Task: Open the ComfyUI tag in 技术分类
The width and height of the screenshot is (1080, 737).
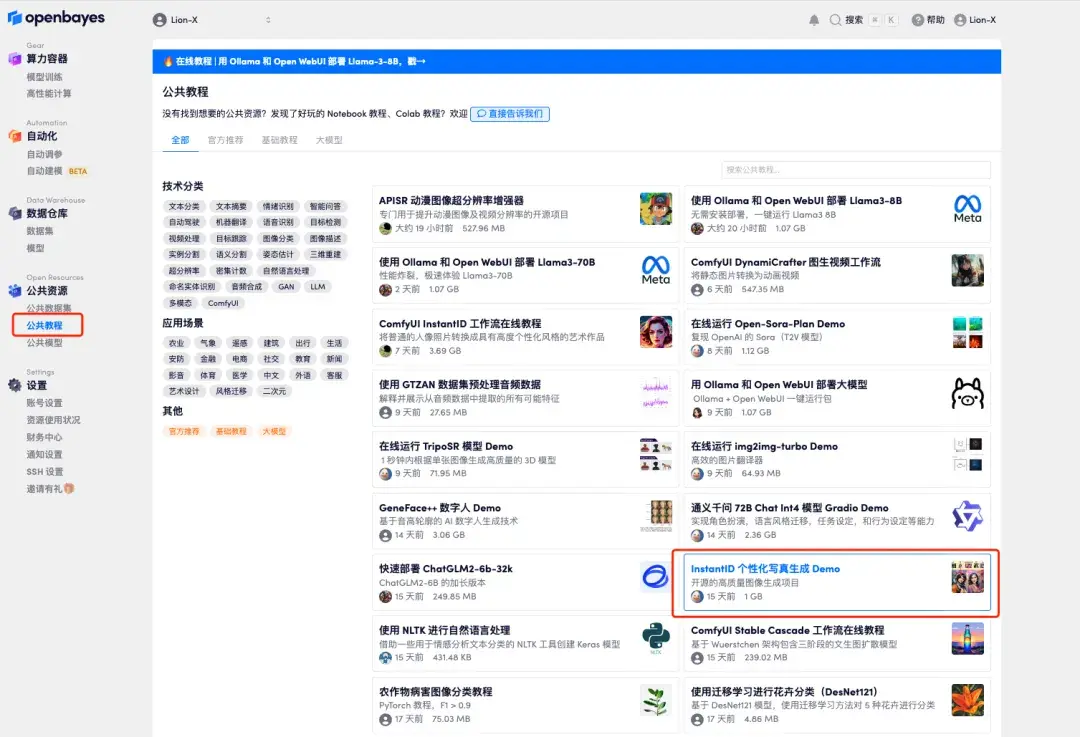Action: (224, 303)
